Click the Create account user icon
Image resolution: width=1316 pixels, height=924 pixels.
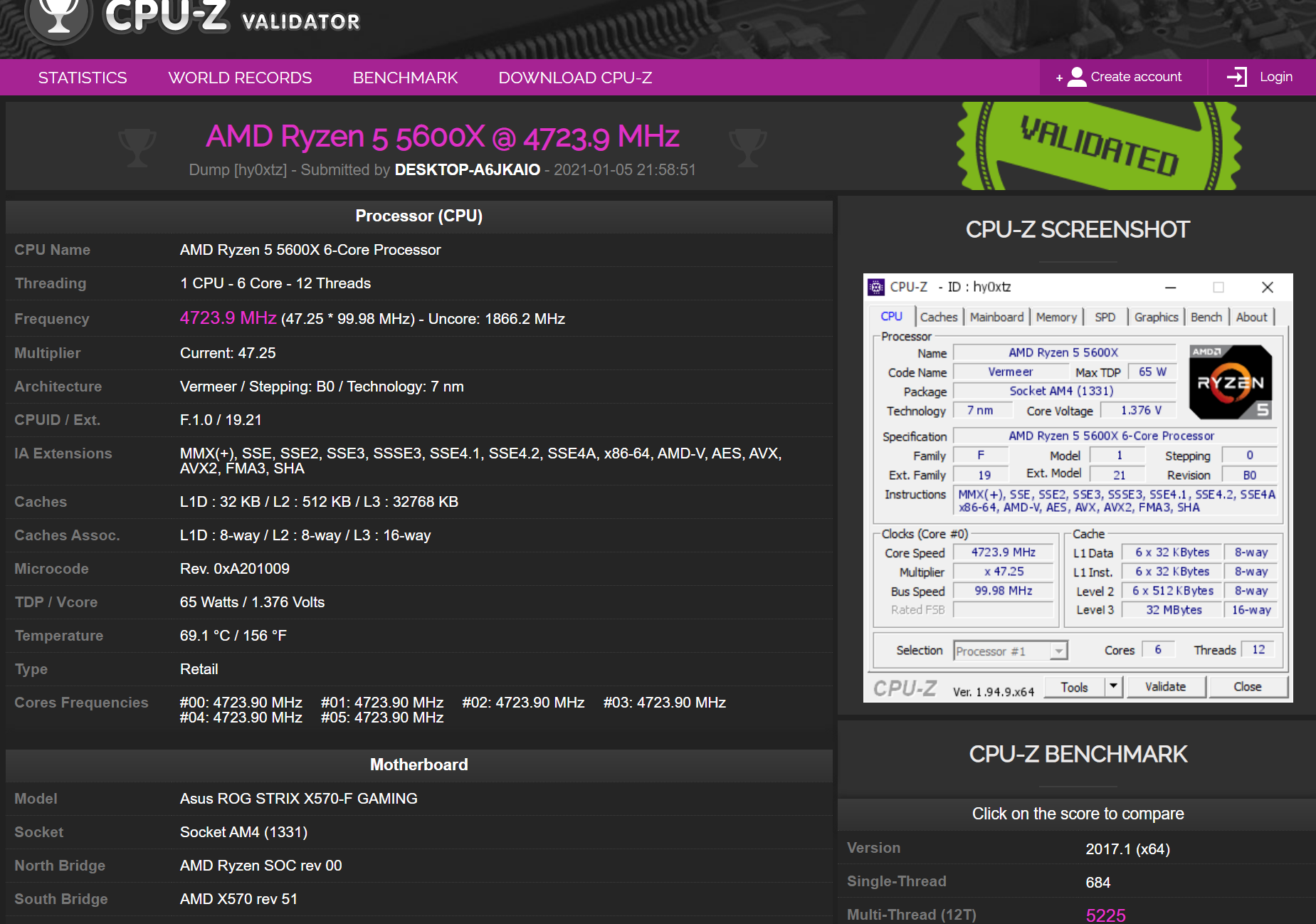[x=1077, y=77]
